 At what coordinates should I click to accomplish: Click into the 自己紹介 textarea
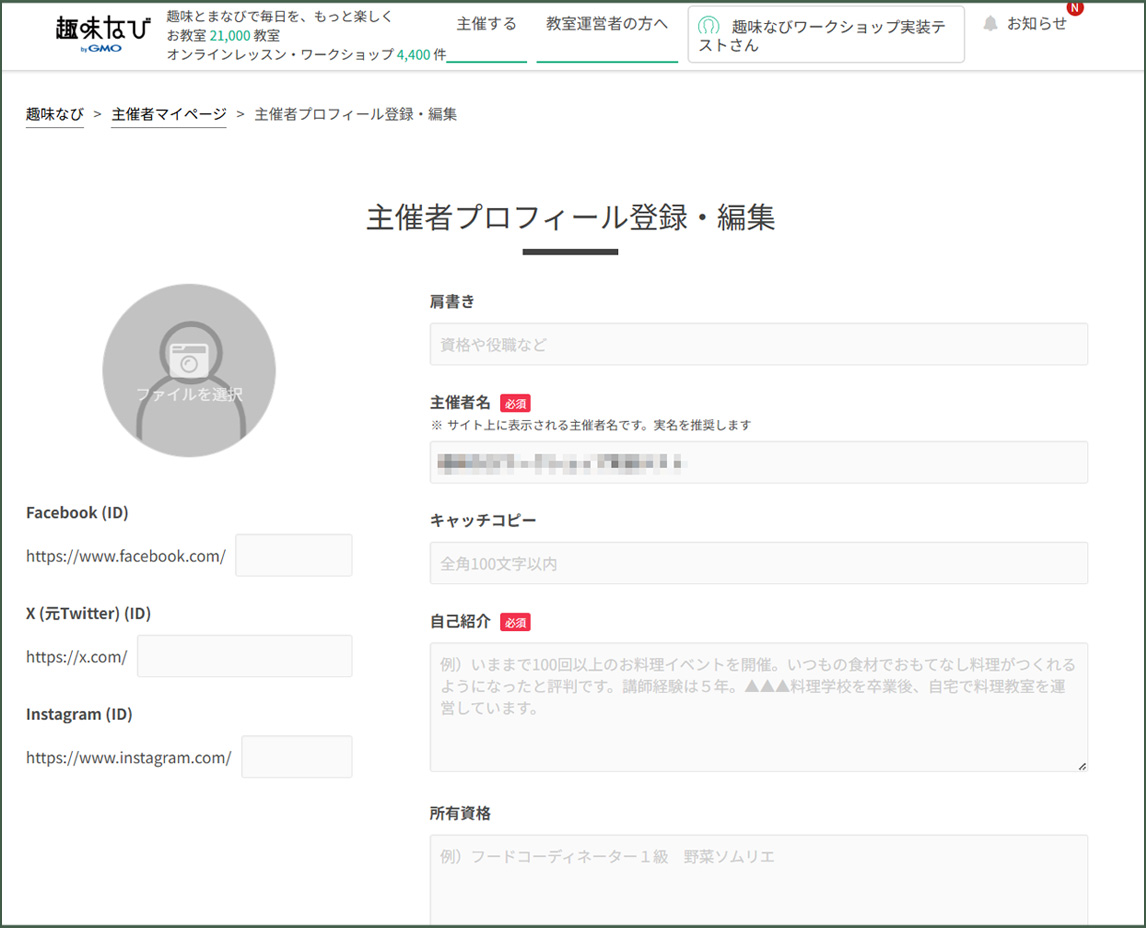[x=758, y=706]
